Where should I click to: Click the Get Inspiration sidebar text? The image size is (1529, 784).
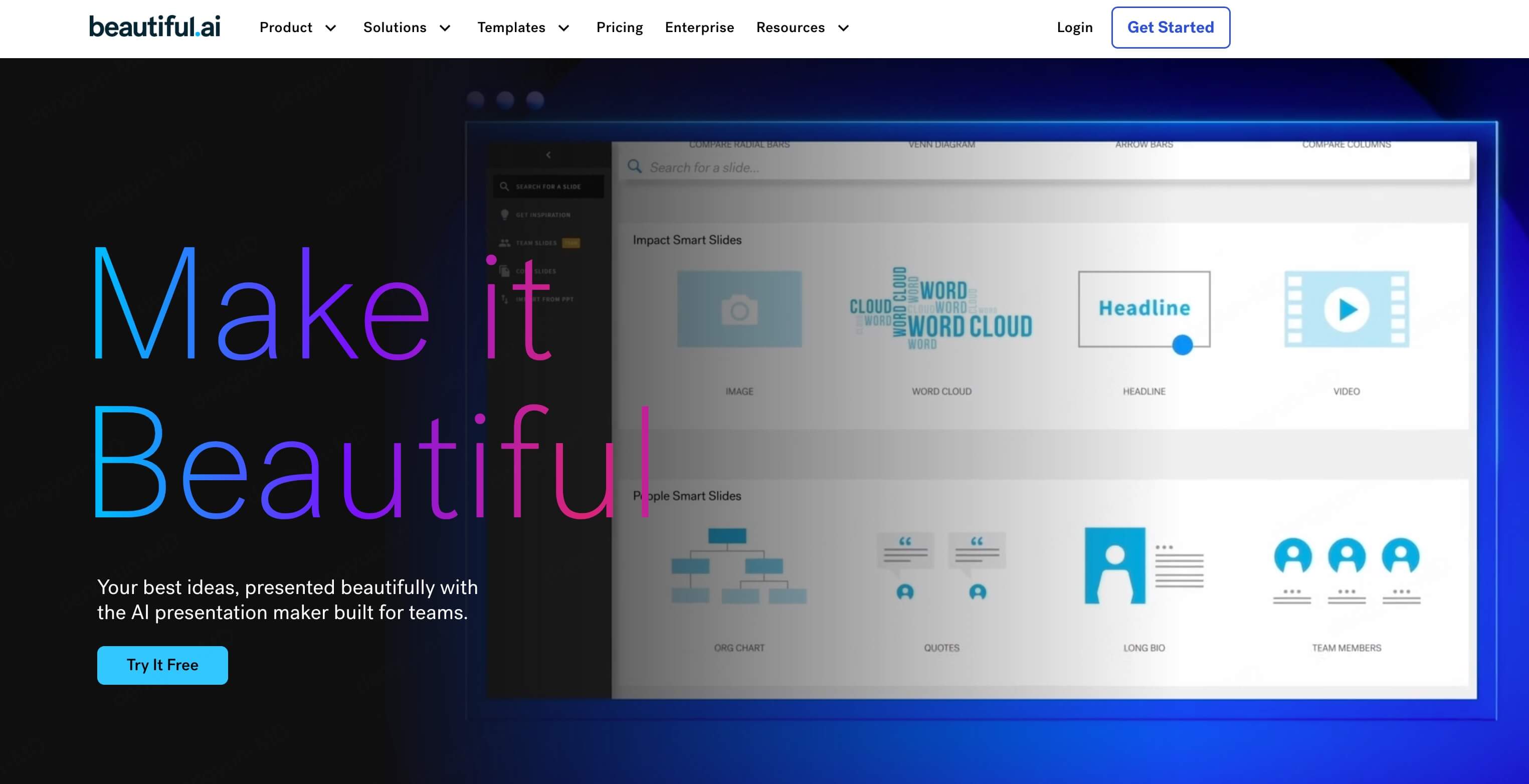coord(542,215)
